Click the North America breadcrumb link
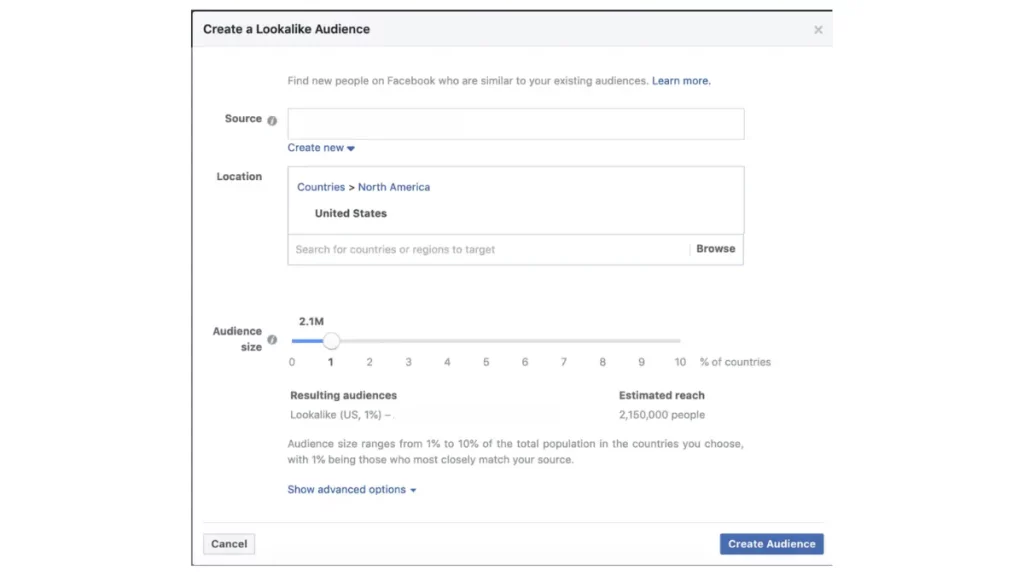This screenshot has height=576, width=1024. click(x=394, y=187)
